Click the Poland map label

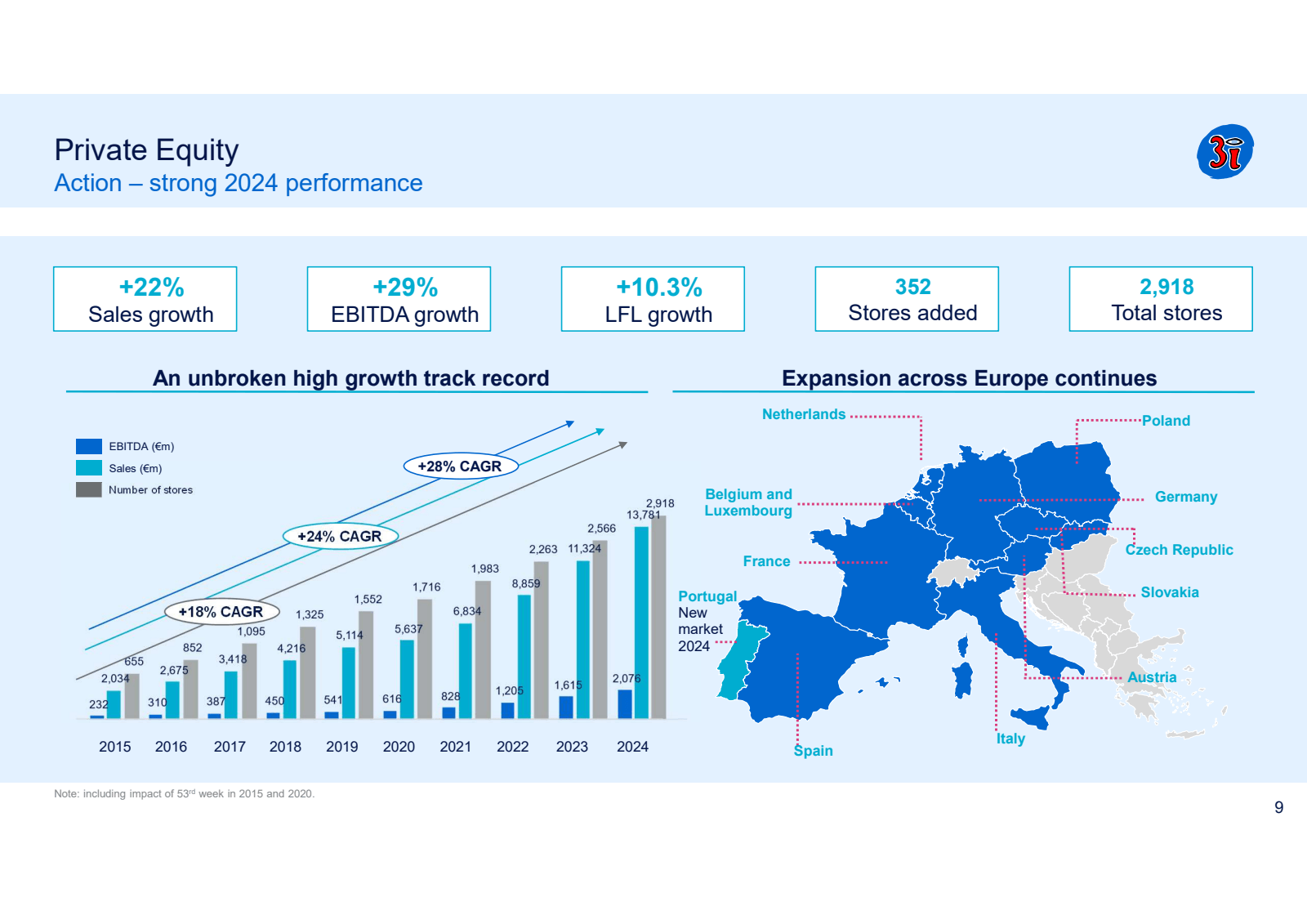click(x=1166, y=421)
